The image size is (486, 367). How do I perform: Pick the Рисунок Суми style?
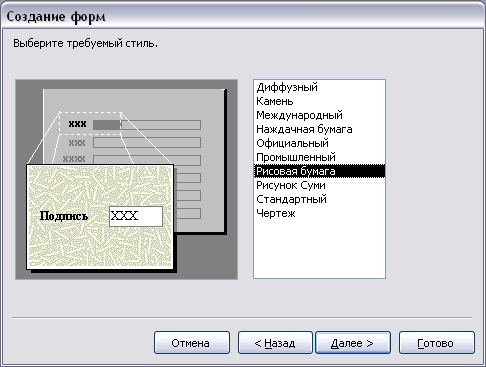319,185
